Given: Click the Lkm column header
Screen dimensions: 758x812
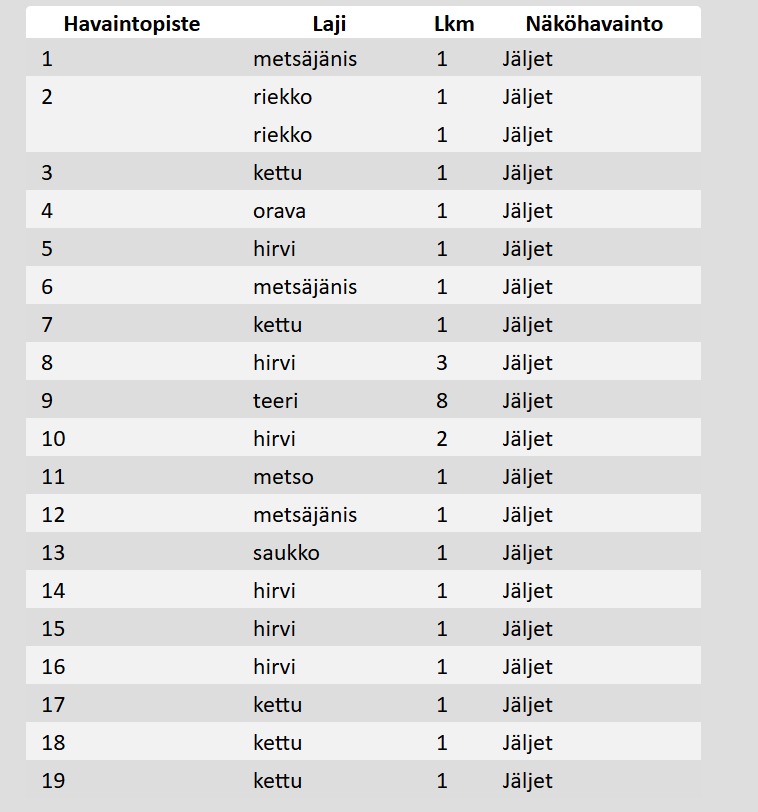Looking at the screenshot, I should (x=454, y=24).
